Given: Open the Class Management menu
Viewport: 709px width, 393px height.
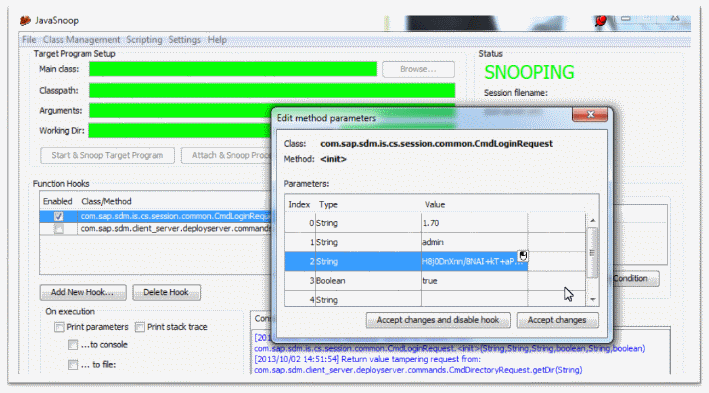Looking at the screenshot, I should click(81, 40).
